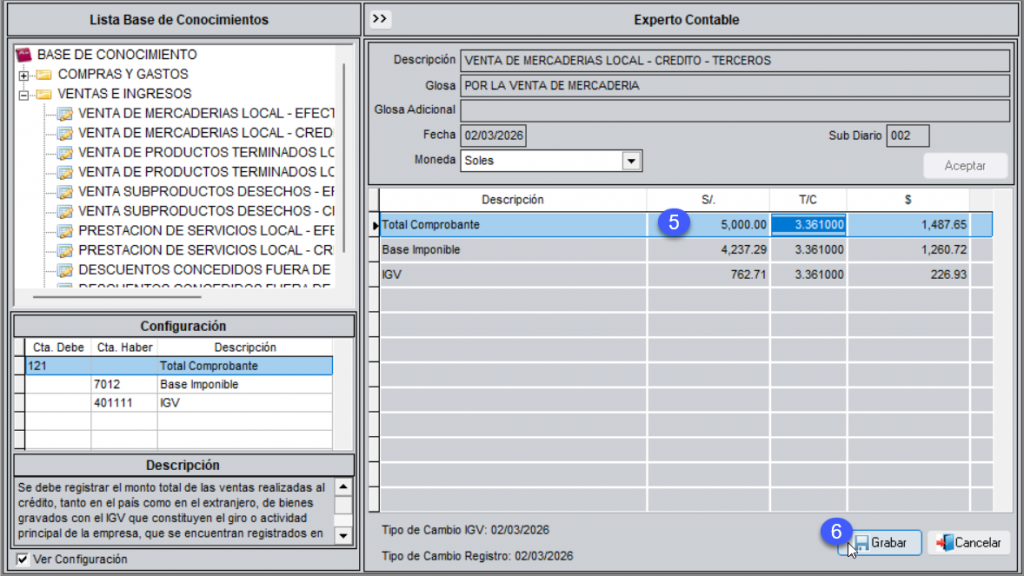Select account 121 in Configuración table
The height and width of the screenshot is (576, 1024).
58,366
